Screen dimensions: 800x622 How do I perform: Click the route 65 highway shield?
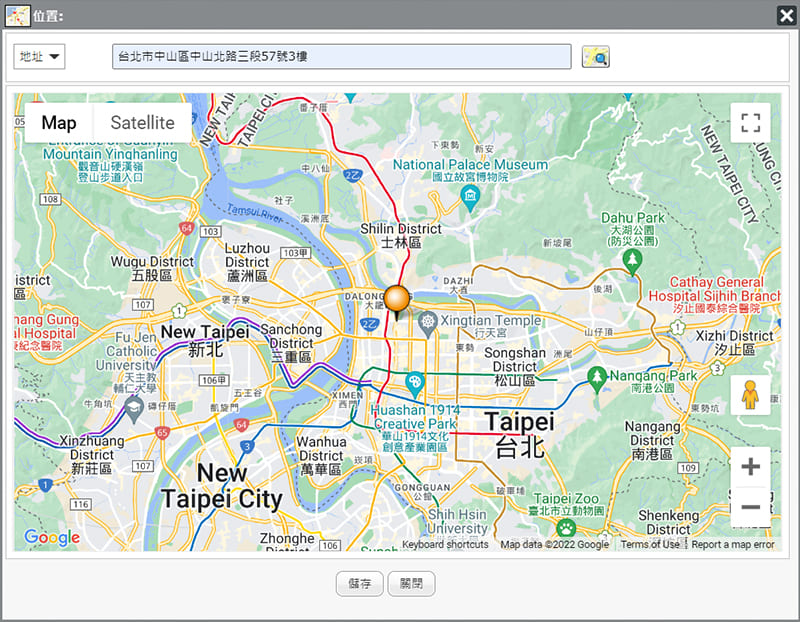162,433
